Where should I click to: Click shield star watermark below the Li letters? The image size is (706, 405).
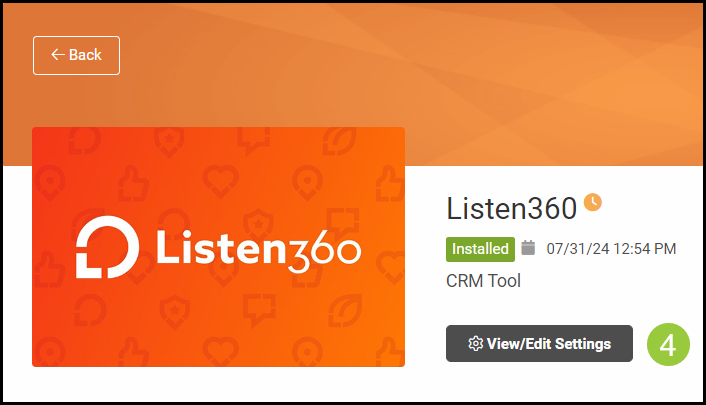[175, 311]
